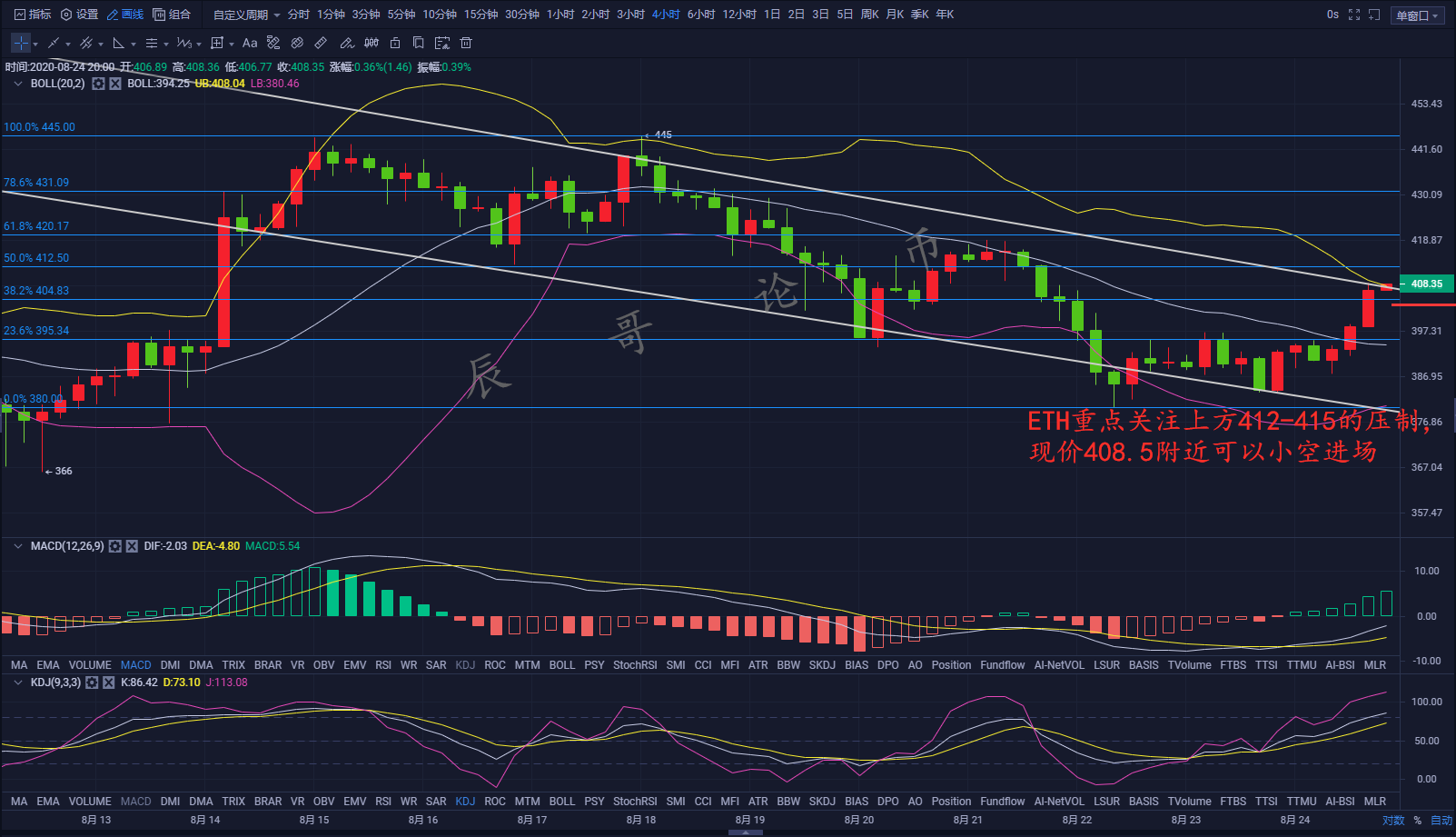Switch KDJ panel to Fundflow indicator

coord(1003,802)
